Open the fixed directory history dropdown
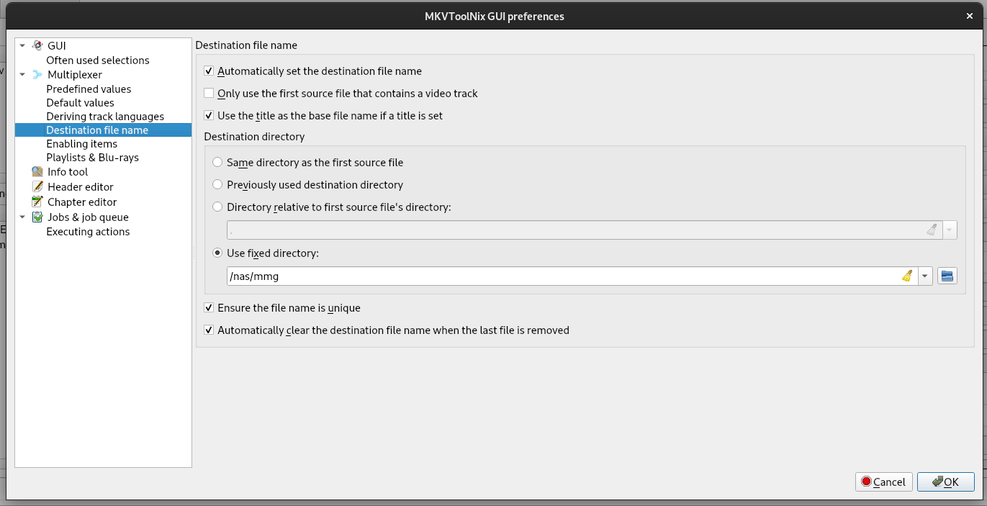This screenshot has height=506, width=987. [x=925, y=276]
